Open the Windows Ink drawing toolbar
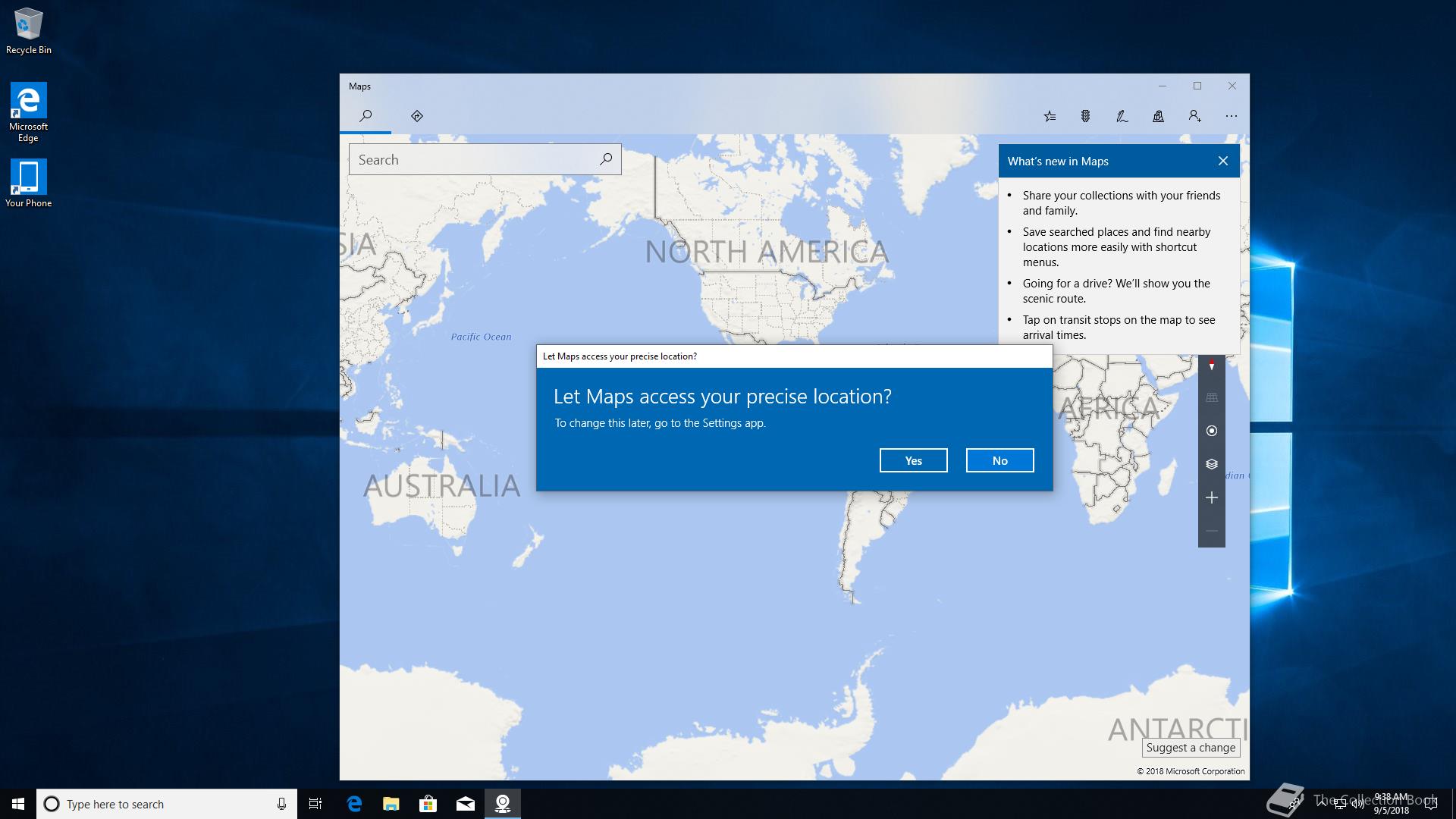 1122,116
